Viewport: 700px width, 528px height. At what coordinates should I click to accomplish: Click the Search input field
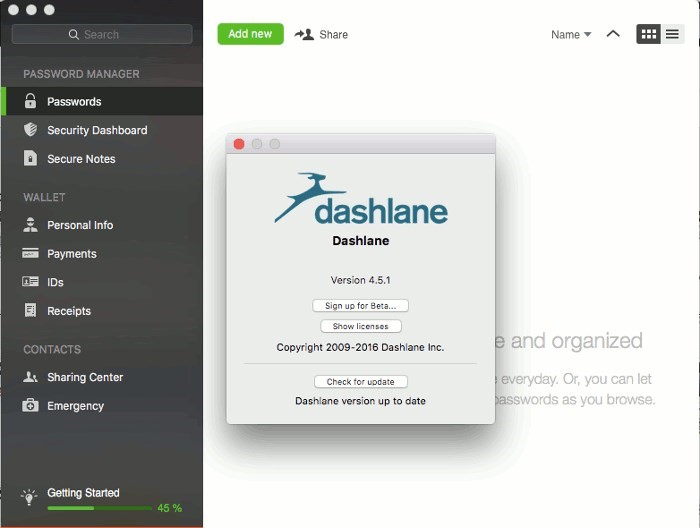coord(102,34)
